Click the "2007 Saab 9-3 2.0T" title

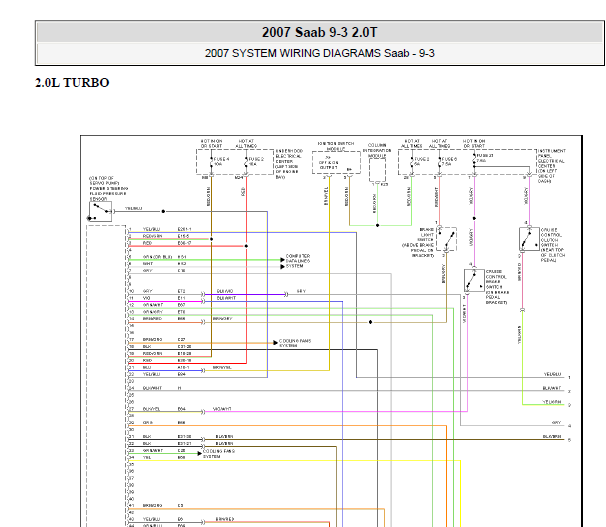(320, 32)
